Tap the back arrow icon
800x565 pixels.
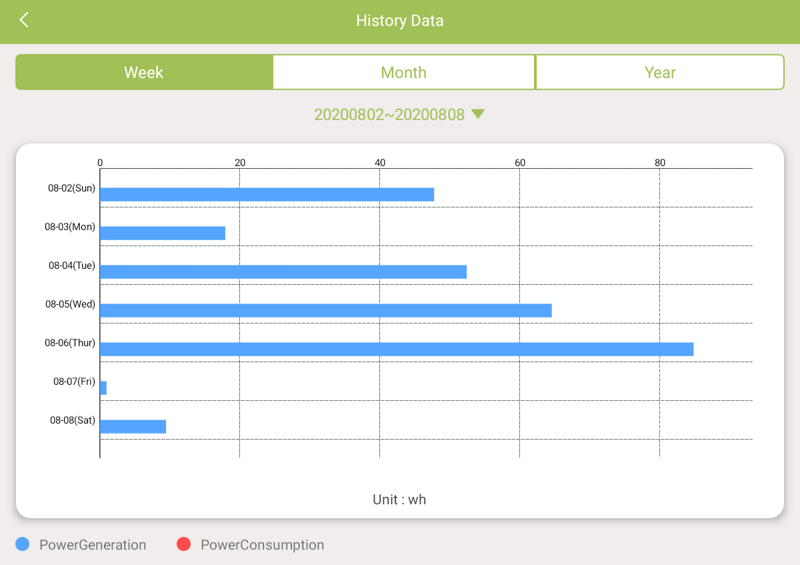pyautogui.click(x=24, y=20)
